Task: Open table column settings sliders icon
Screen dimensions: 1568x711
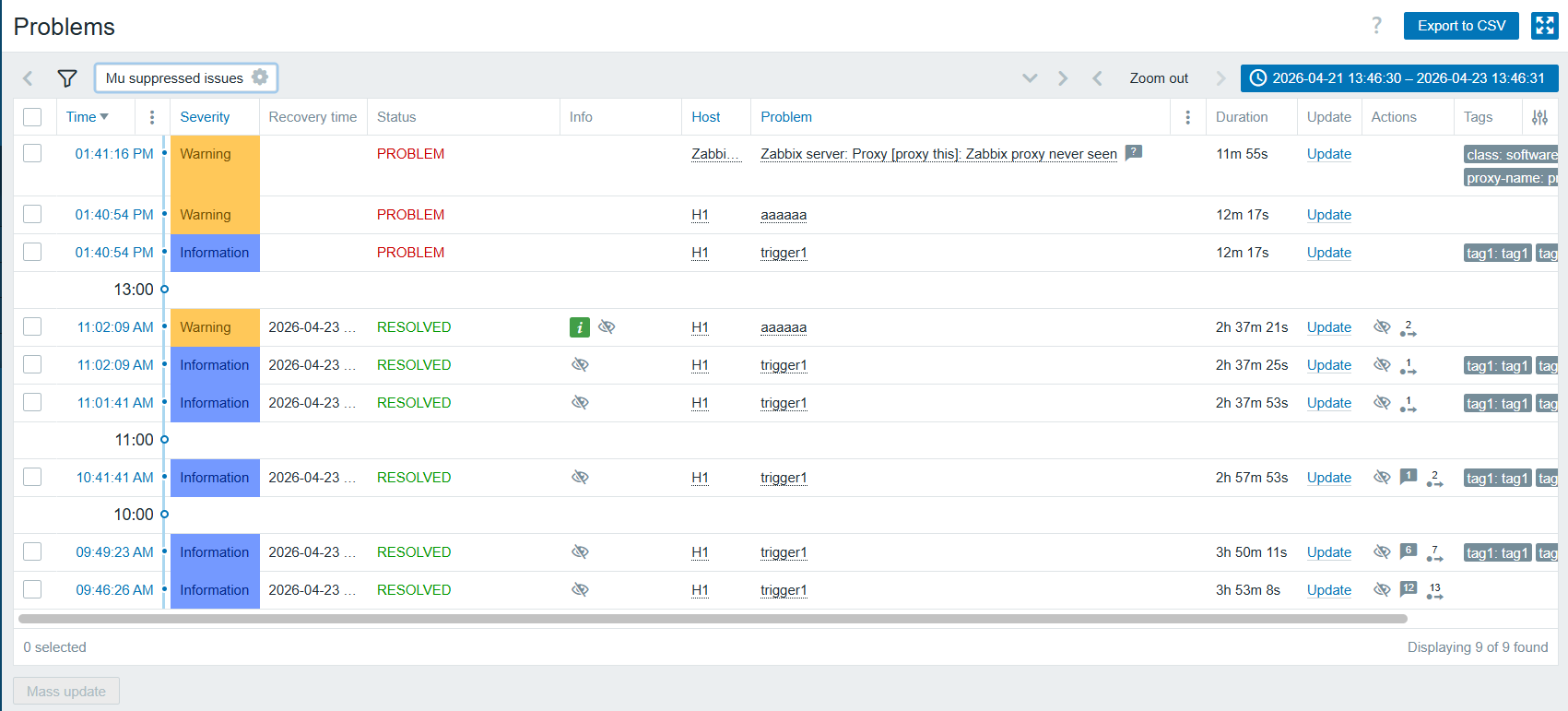Action: tap(1539, 117)
